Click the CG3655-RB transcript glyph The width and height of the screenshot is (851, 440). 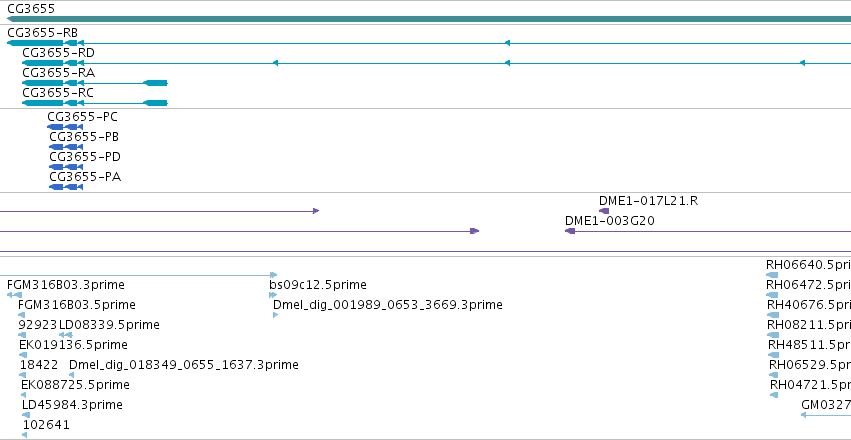[x=429, y=43]
